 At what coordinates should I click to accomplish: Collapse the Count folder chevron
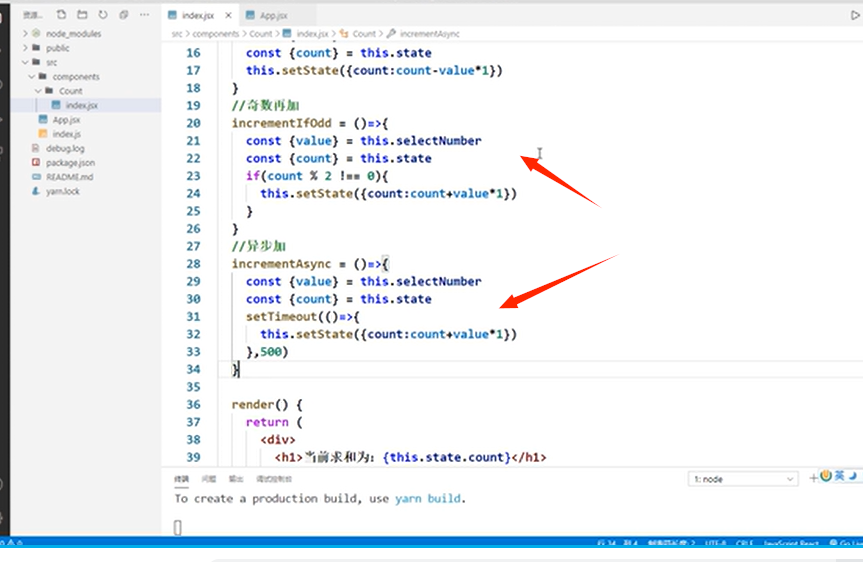(38, 91)
